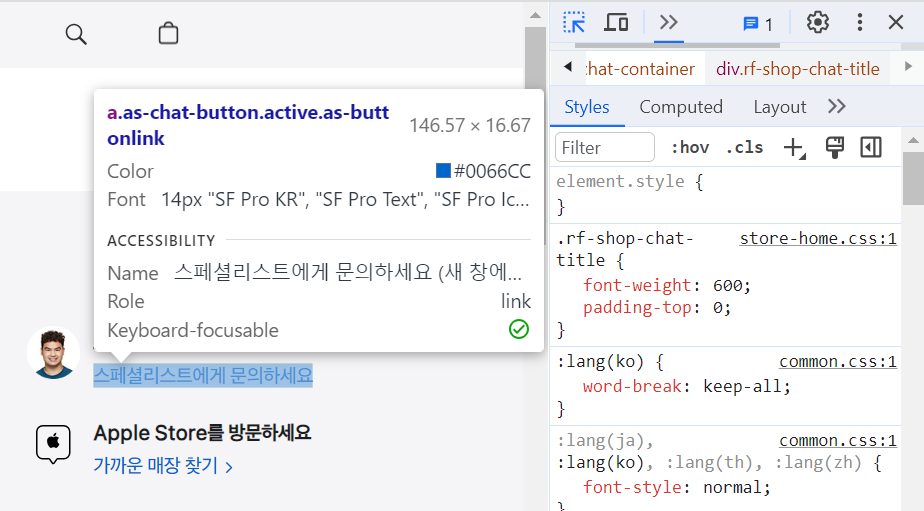
Task: Show more DevTools panels with double chevron
Action: pos(669,23)
